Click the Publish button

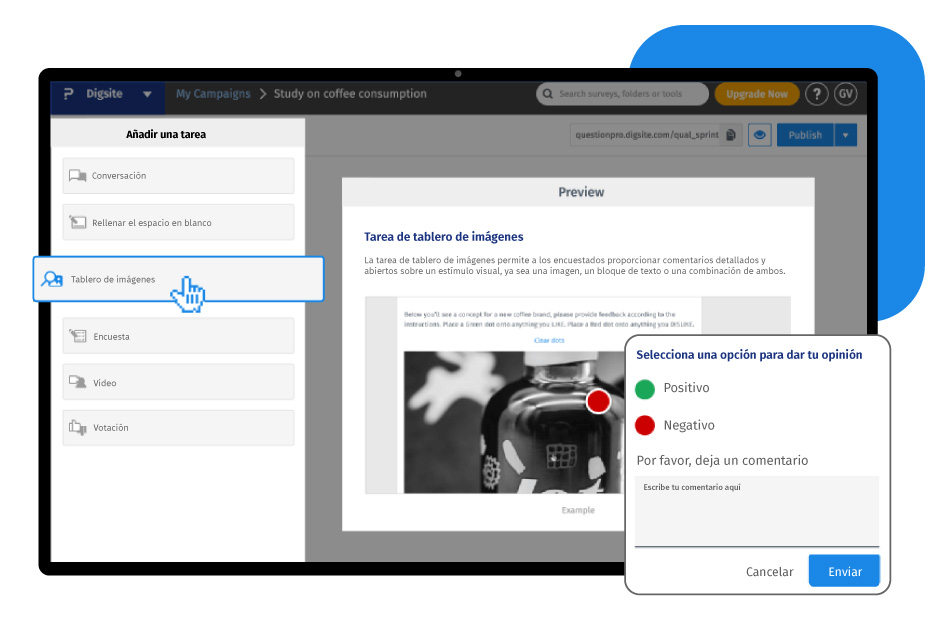point(805,135)
